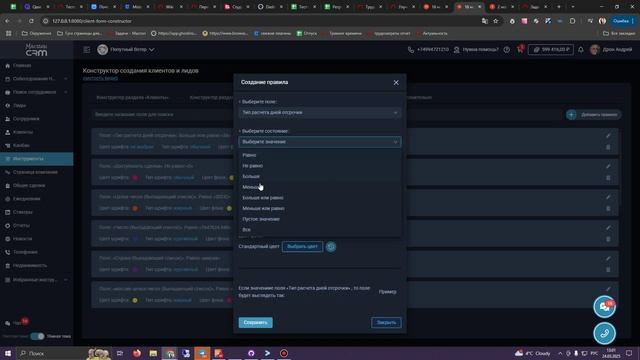640x360 pixels.
Task: Open the shopping cart icon in header
Action: click(x=520, y=50)
